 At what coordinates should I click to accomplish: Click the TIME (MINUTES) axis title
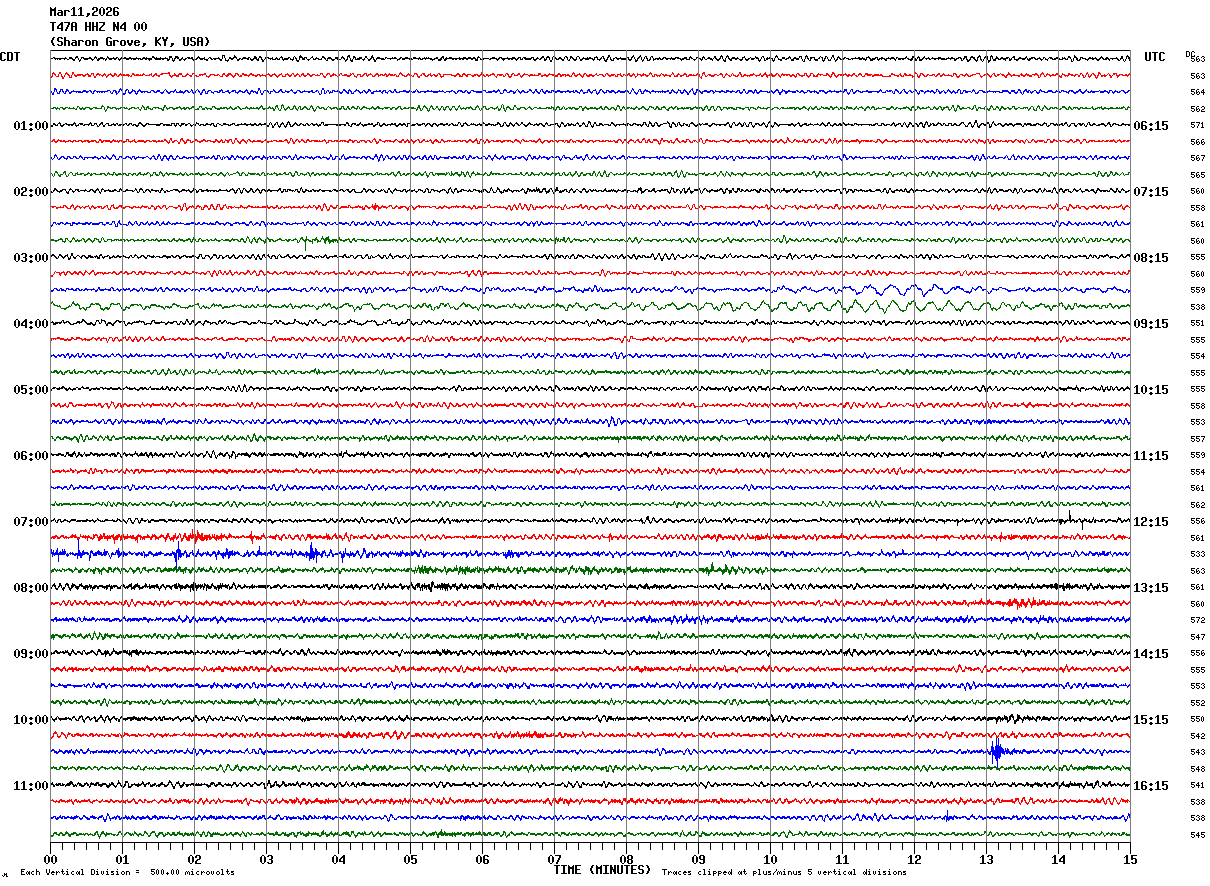(602, 870)
